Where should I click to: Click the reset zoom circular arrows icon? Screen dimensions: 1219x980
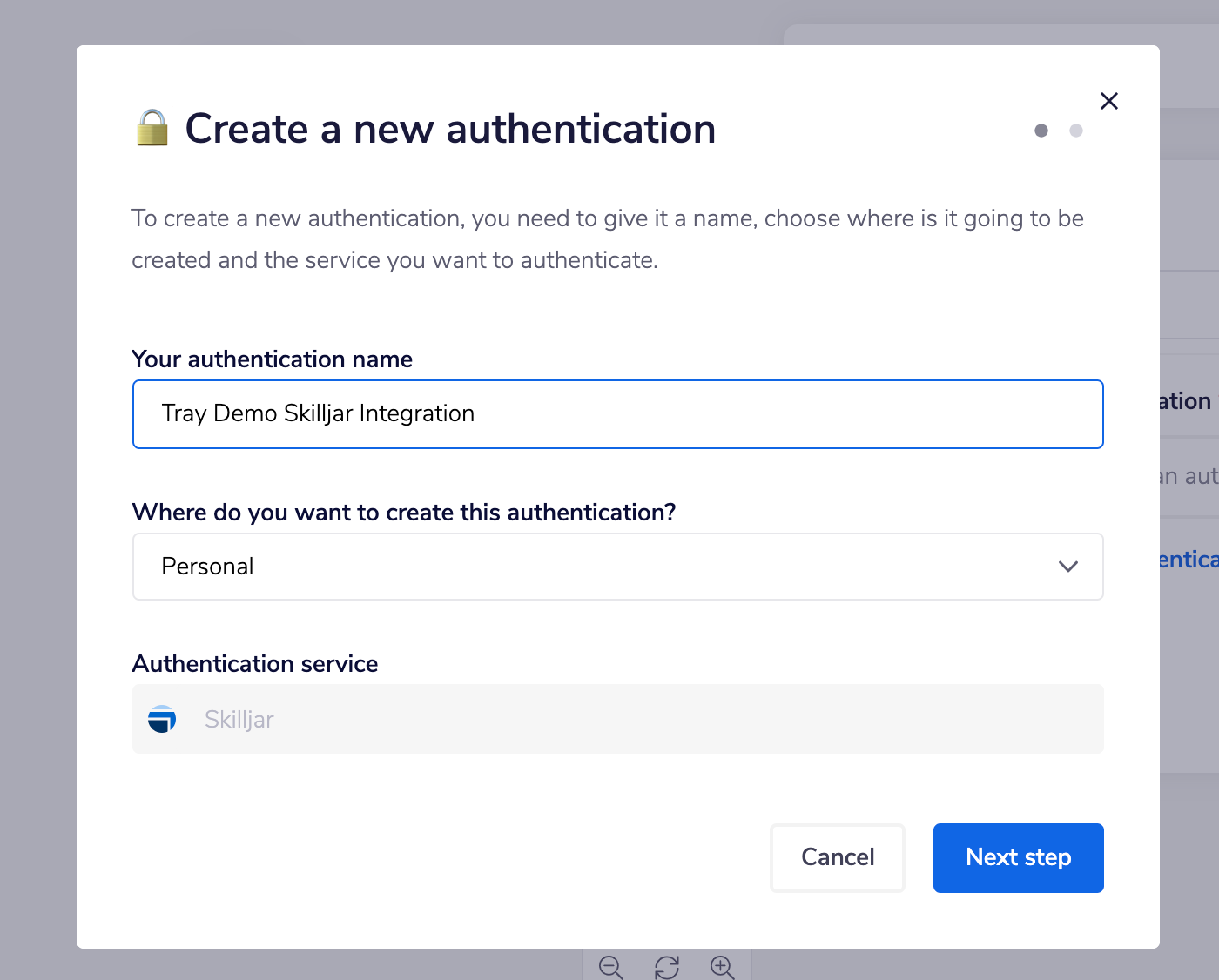pyautogui.click(x=667, y=966)
